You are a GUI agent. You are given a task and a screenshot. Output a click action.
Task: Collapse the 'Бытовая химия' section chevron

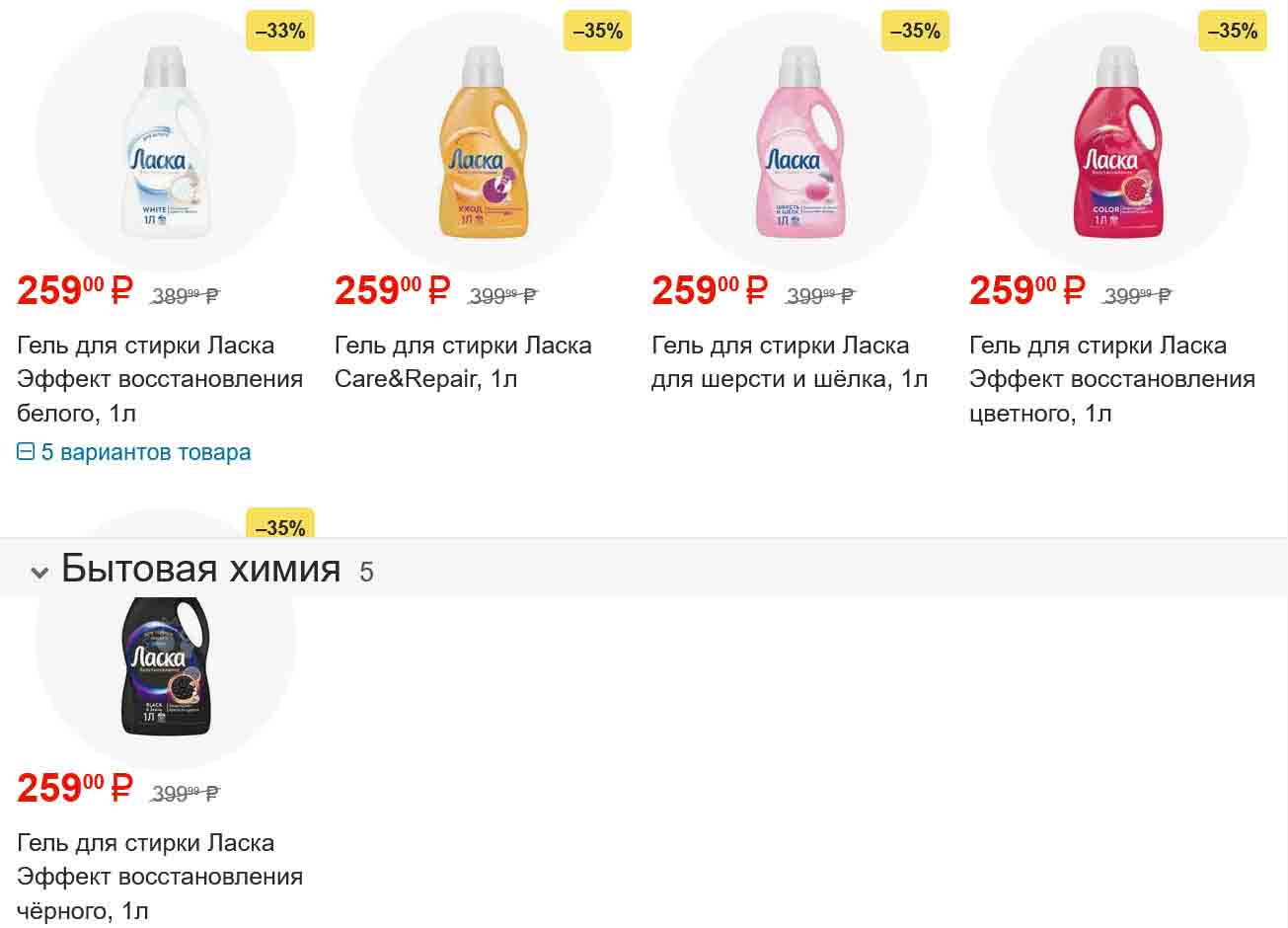(39, 573)
